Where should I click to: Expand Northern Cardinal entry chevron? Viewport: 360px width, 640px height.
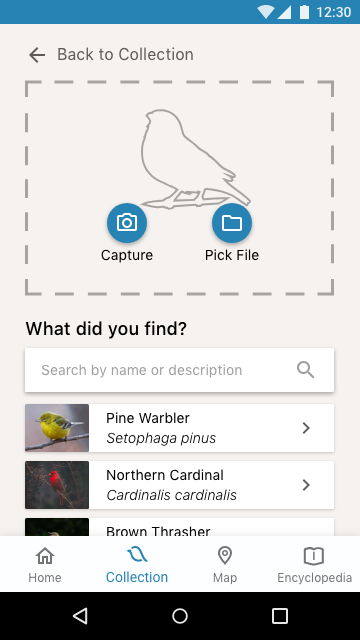tap(306, 485)
